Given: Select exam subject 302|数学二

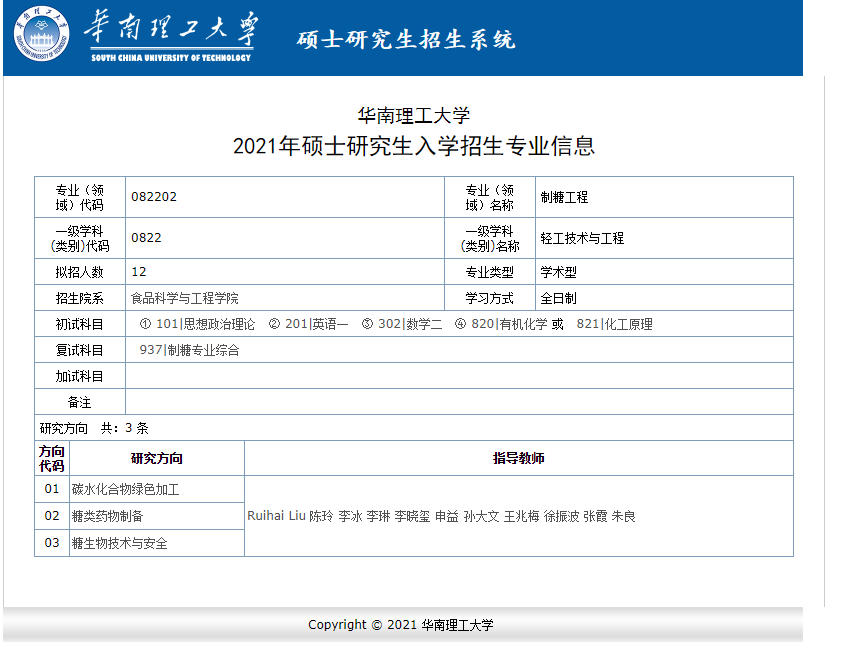Looking at the screenshot, I should click(x=410, y=324).
